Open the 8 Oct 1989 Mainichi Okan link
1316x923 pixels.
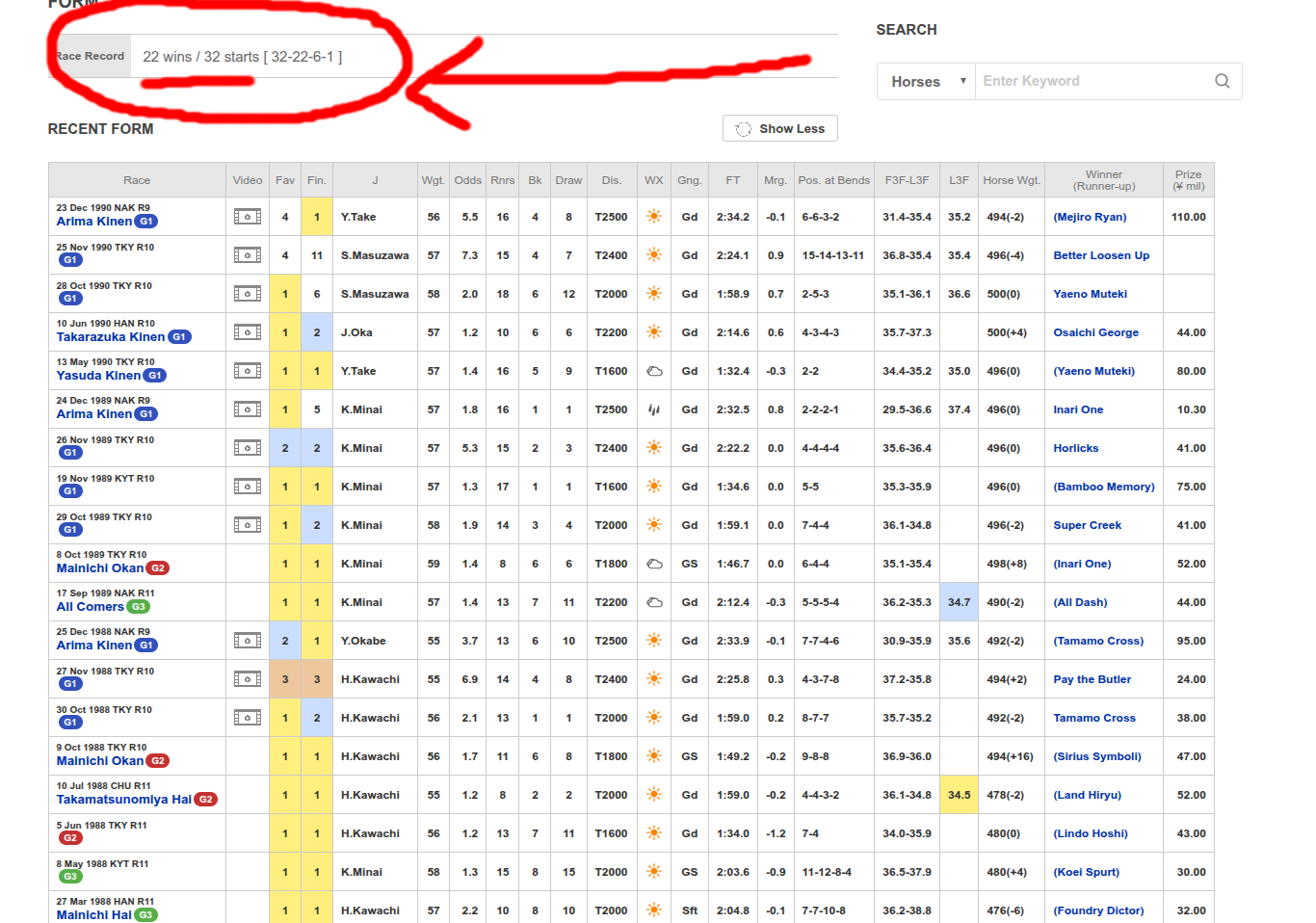100,568
